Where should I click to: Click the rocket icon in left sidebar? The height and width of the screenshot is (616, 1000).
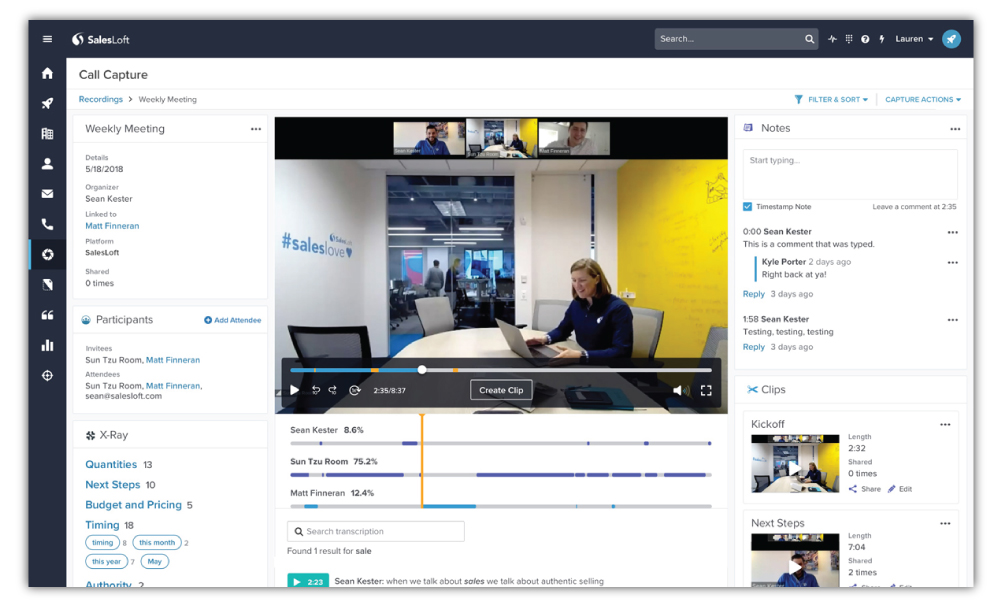coord(47,103)
